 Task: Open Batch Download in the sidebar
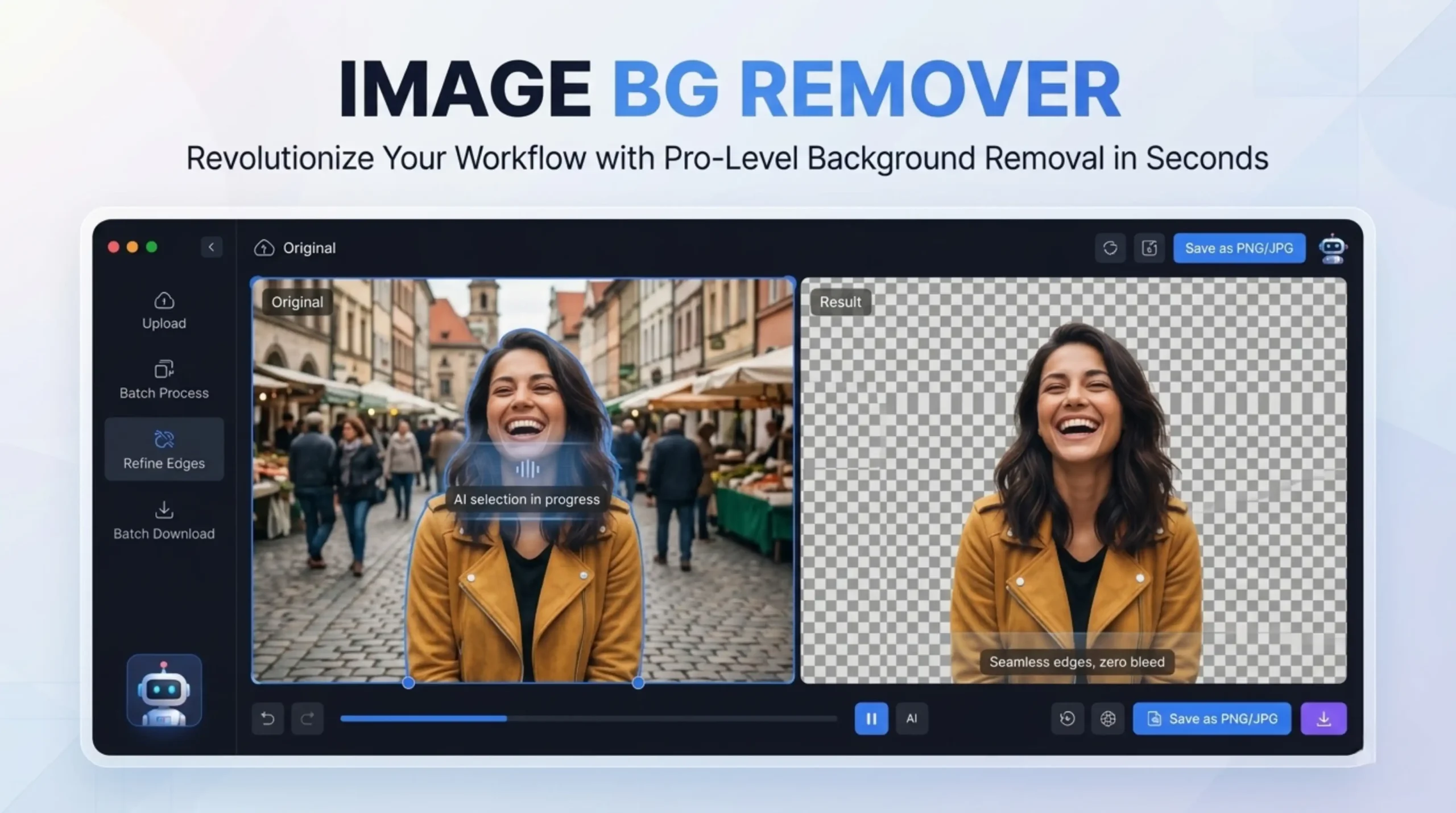[x=164, y=521]
